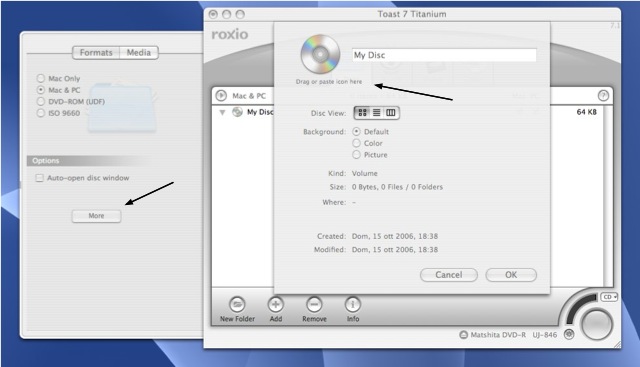Click the recorder settings icon beside UJ-846
Viewport: 640px width, 367px height.
click(569, 334)
